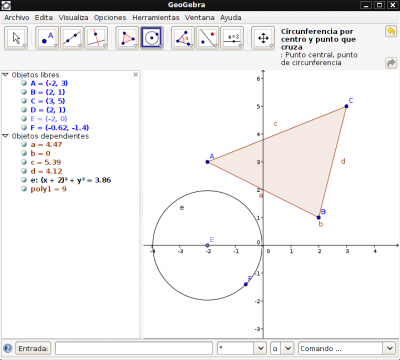
Task: Select the Angle measurement tool
Action: 183,38
